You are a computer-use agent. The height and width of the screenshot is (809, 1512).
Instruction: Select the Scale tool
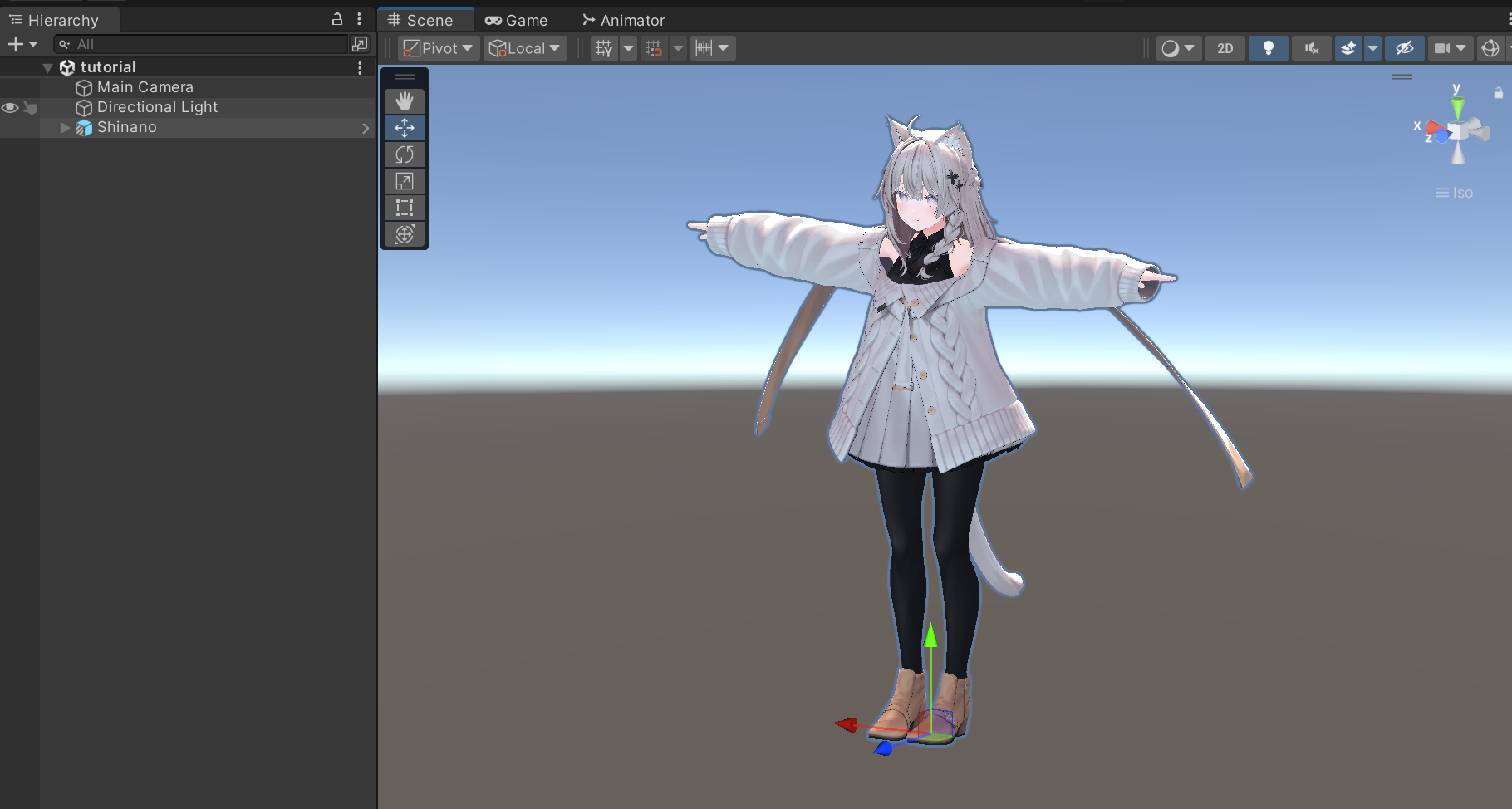pyautogui.click(x=405, y=181)
